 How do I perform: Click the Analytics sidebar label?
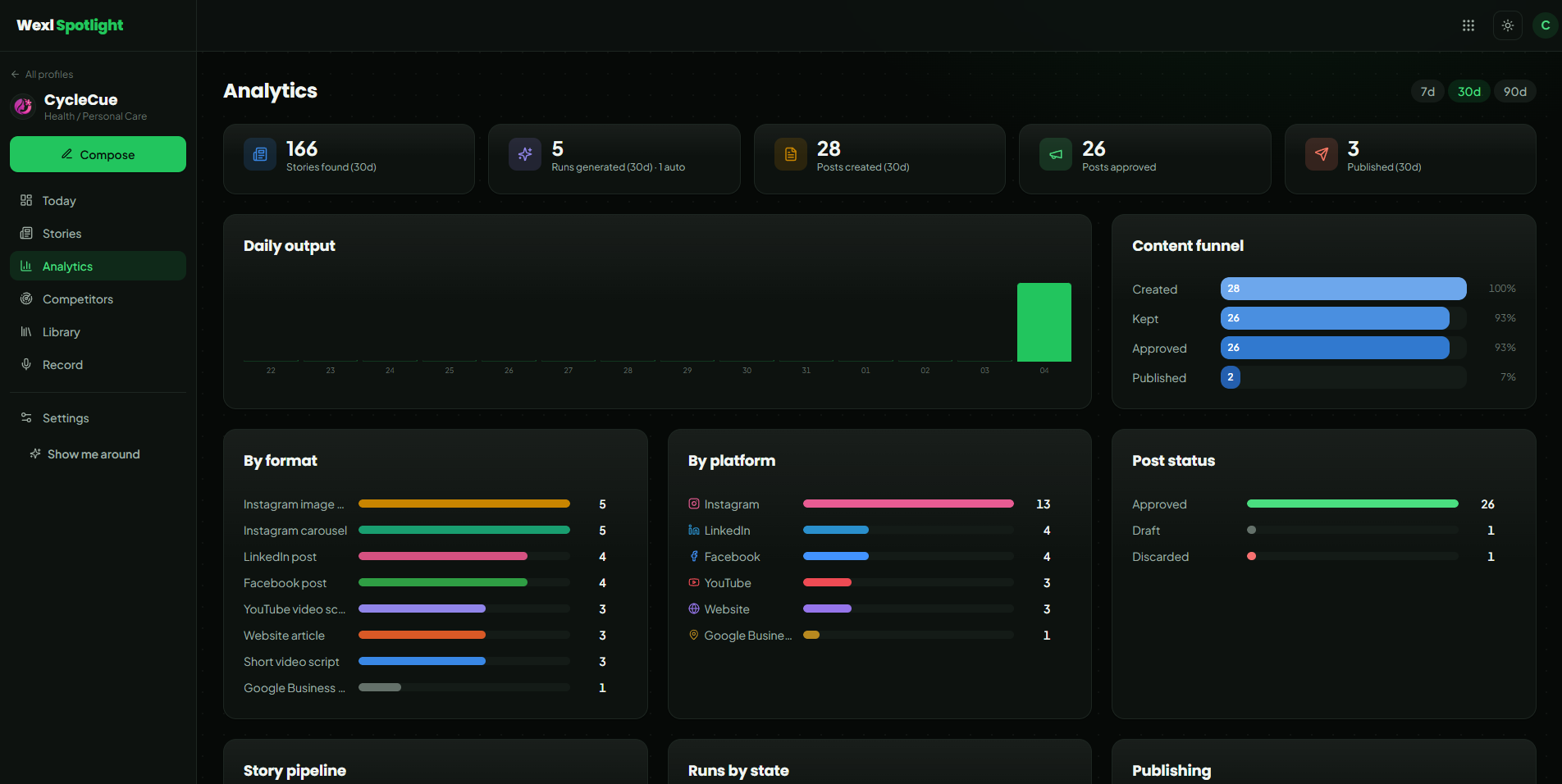coord(67,267)
